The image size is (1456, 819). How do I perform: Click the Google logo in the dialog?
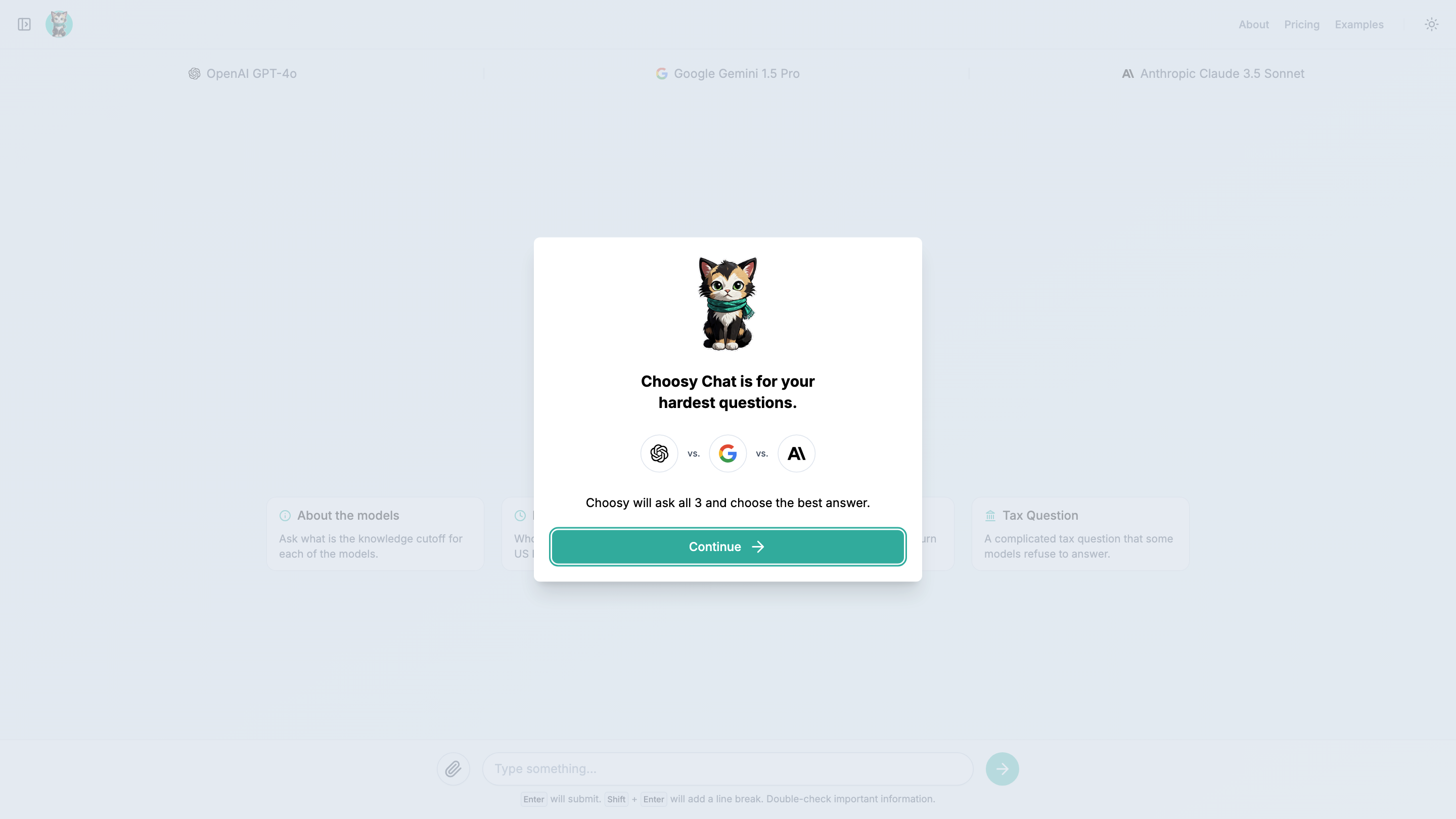(728, 453)
